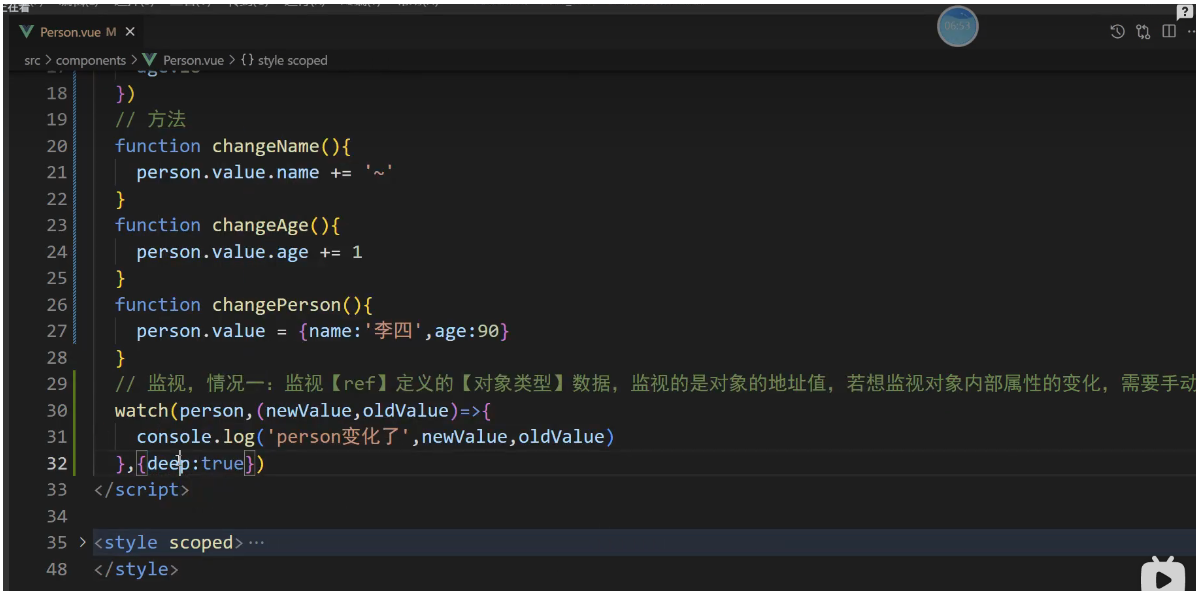The width and height of the screenshot is (1196, 594).
Task: Split the editor to the right
Action: (x=1169, y=31)
